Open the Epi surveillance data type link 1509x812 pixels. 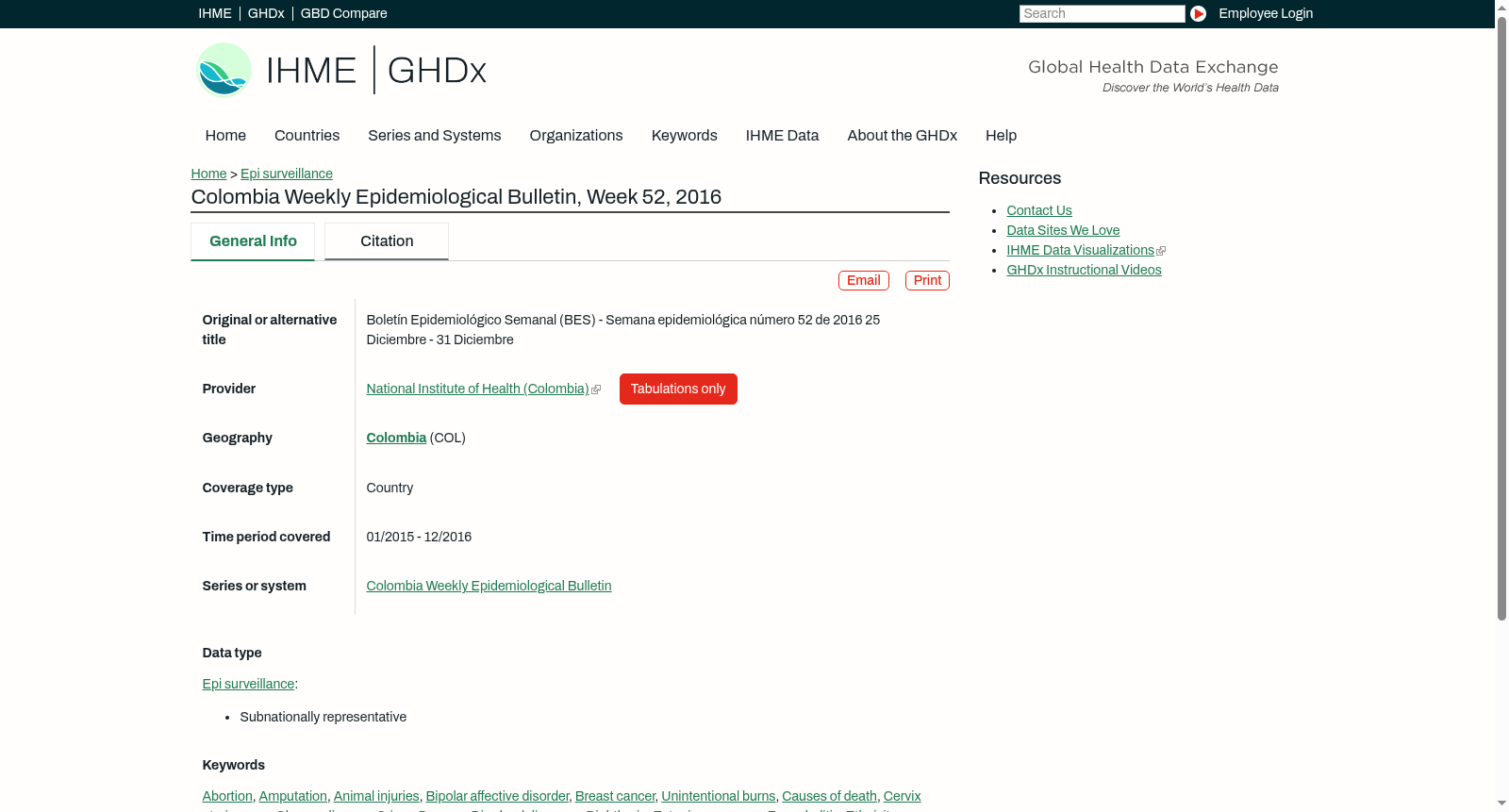[248, 684]
